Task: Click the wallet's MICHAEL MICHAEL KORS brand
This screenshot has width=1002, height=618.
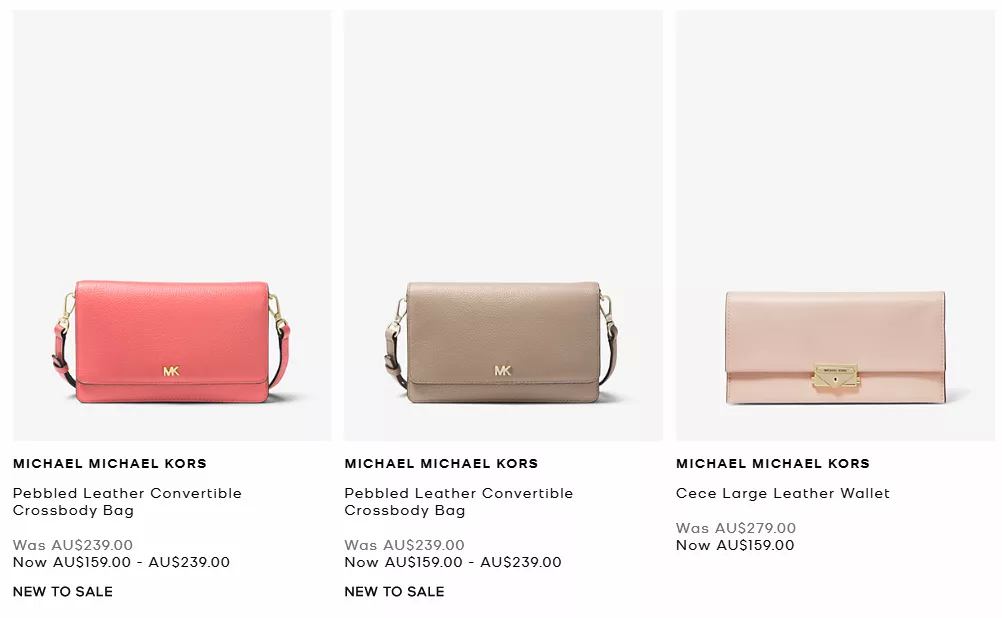Action: coord(773,463)
